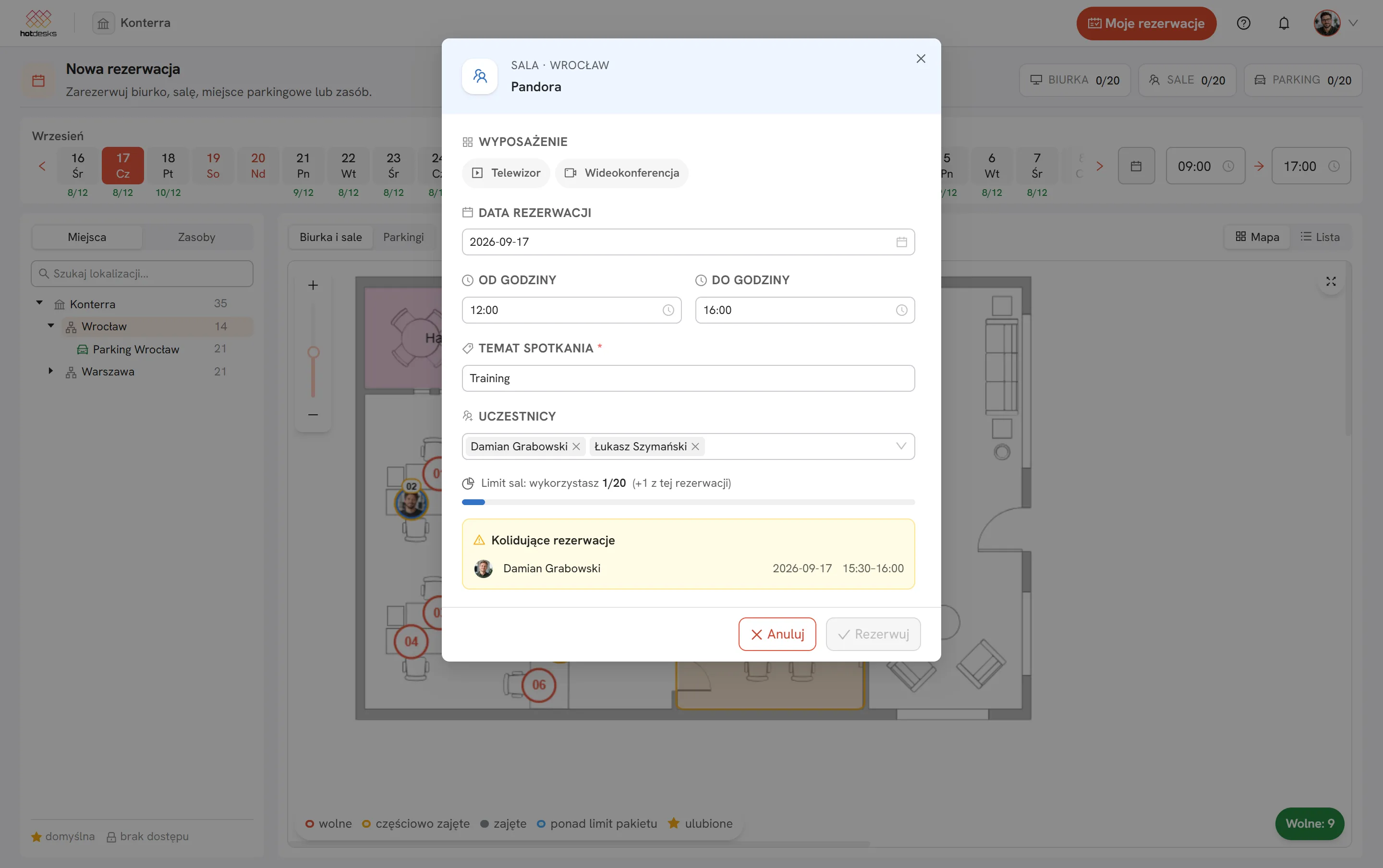Zoom in the map with plus
This screenshot has width=1383, height=868.
[x=313, y=285]
